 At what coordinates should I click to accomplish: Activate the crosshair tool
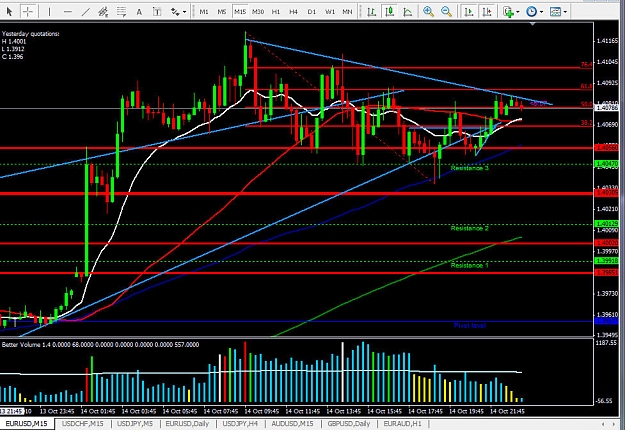click(x=28, y=12)
